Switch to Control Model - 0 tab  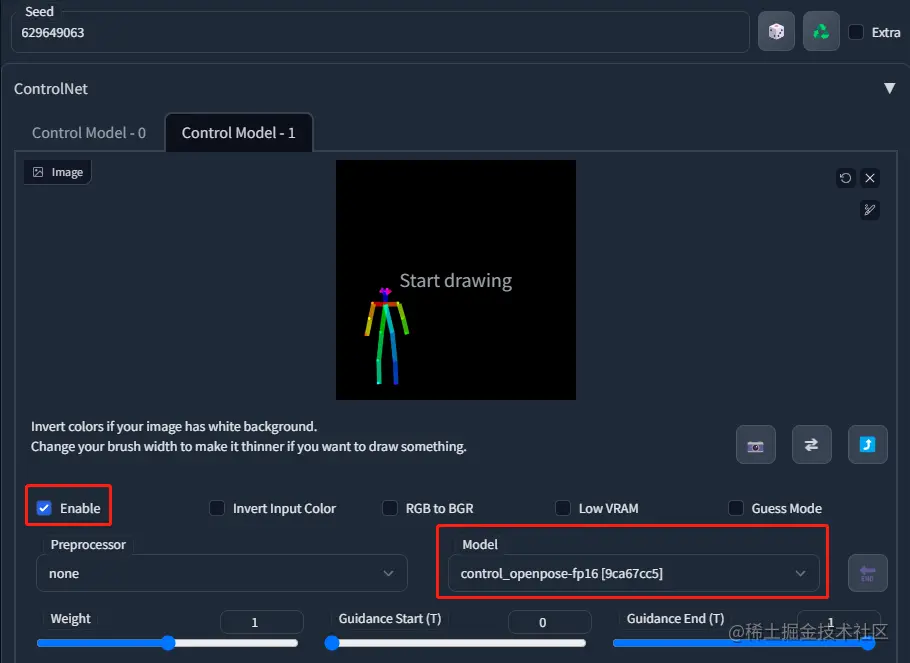(89, 133)
